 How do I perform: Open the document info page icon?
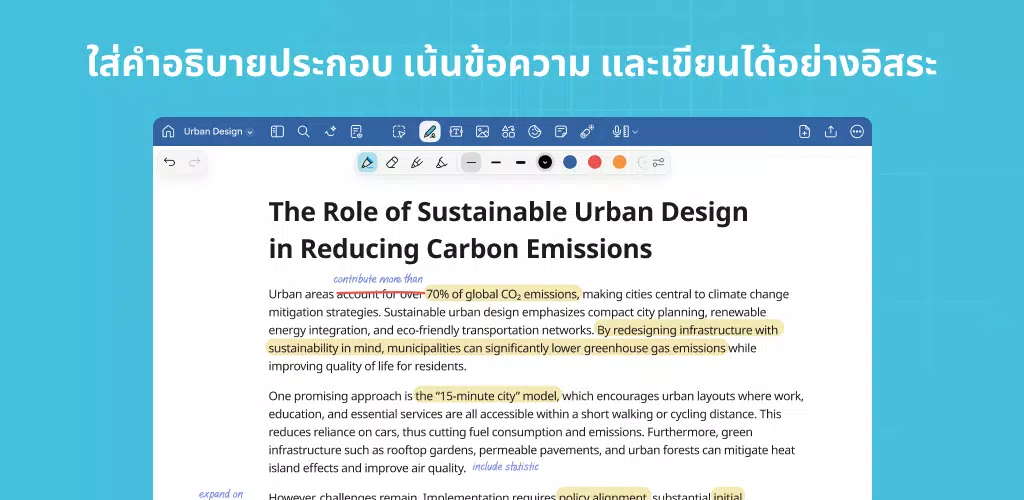[357, 132]
